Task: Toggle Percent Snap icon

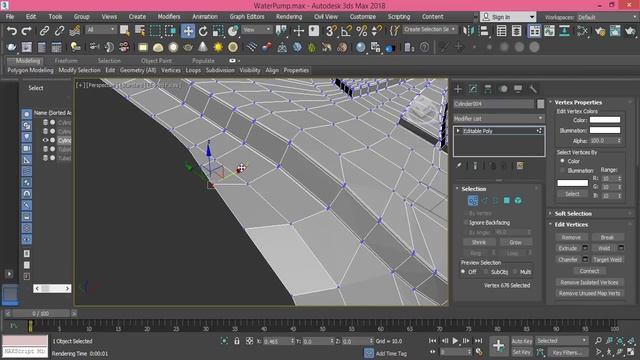Action: click(x=362, y=31)
